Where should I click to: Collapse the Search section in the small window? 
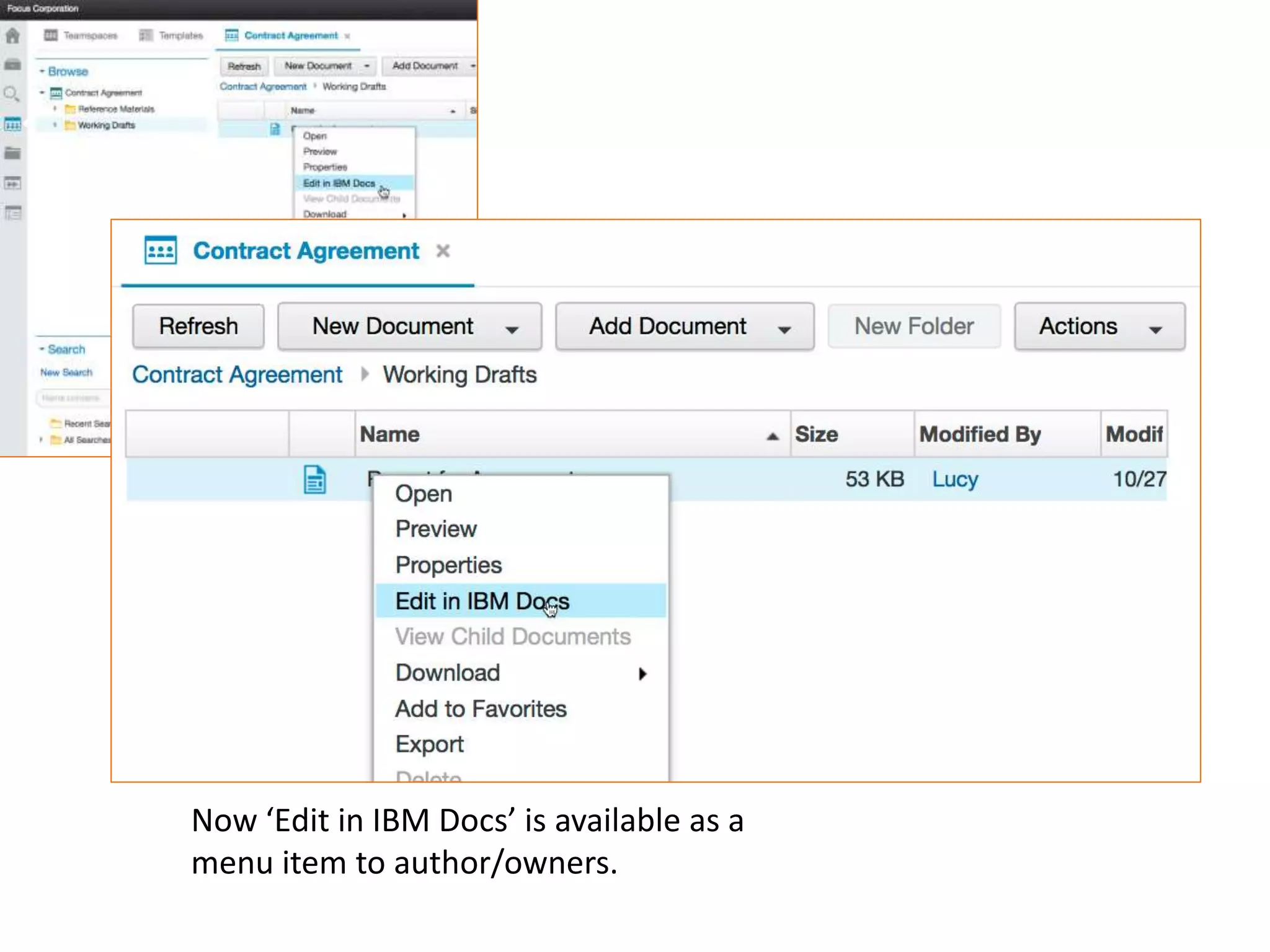[42, 349]
